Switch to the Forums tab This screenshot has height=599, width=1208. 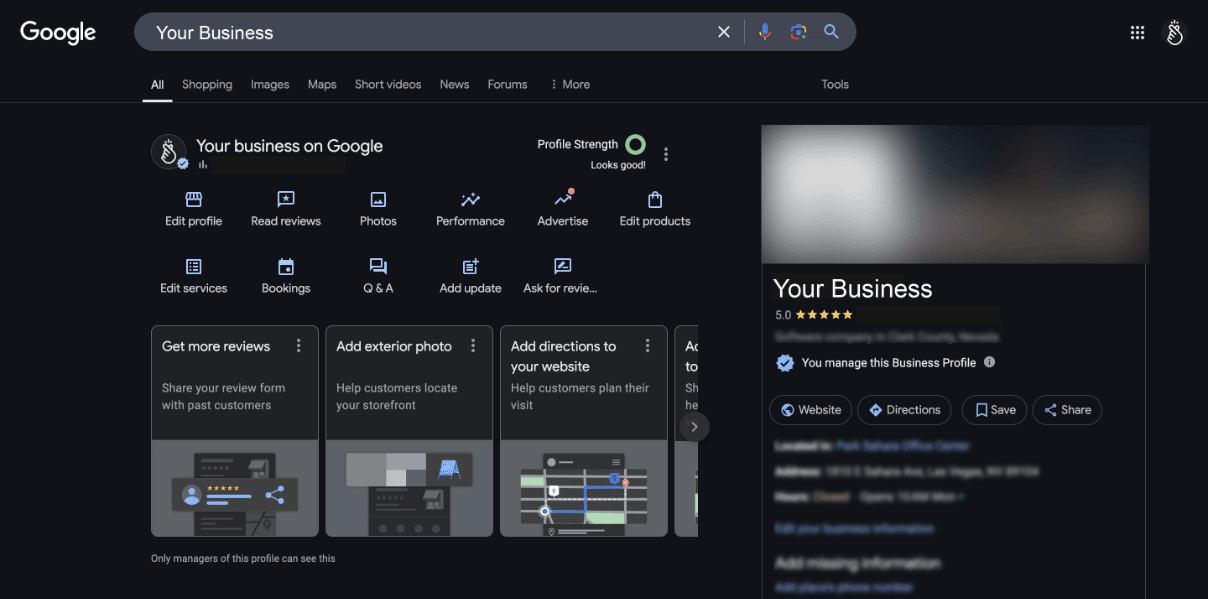507,84
